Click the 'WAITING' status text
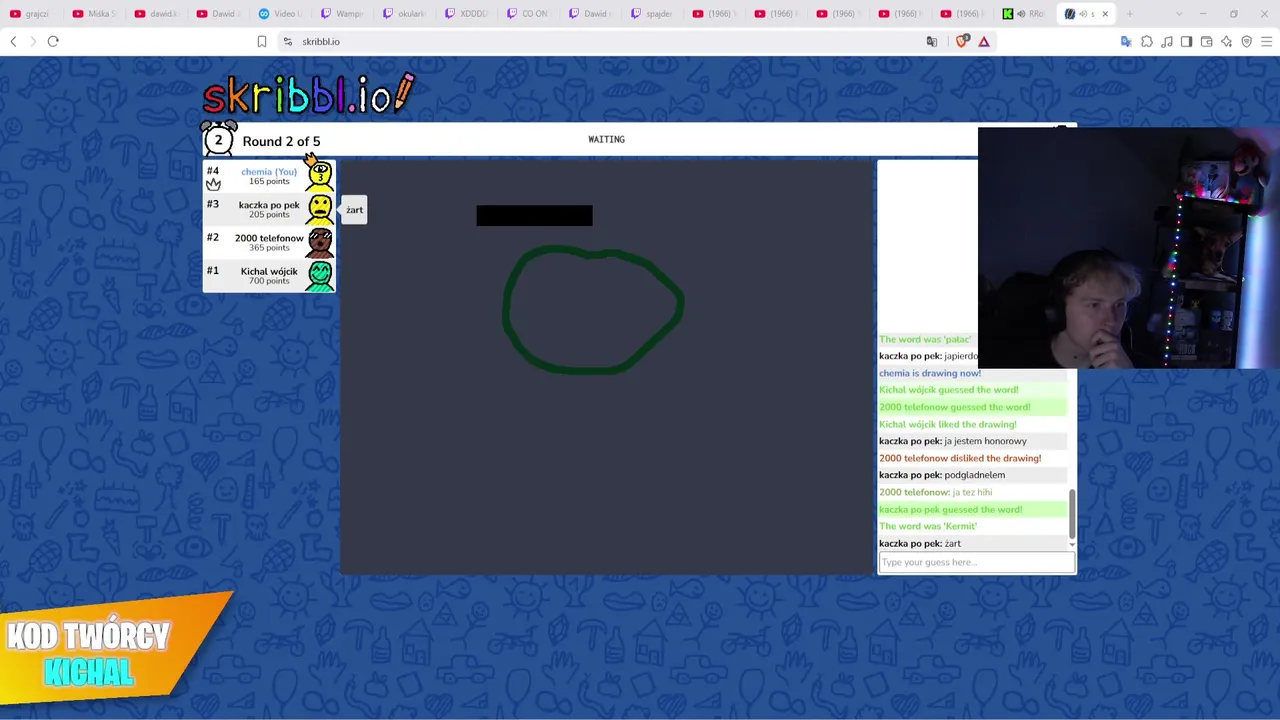 [606, 140]
